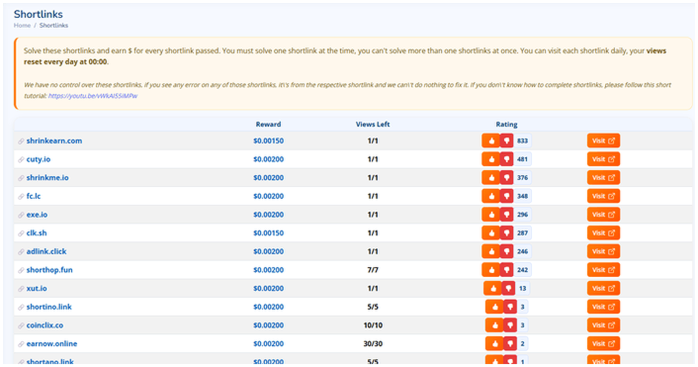Visit the shortino.link shortlink
This screenshot has width=698, height=367.
(603, 307)
